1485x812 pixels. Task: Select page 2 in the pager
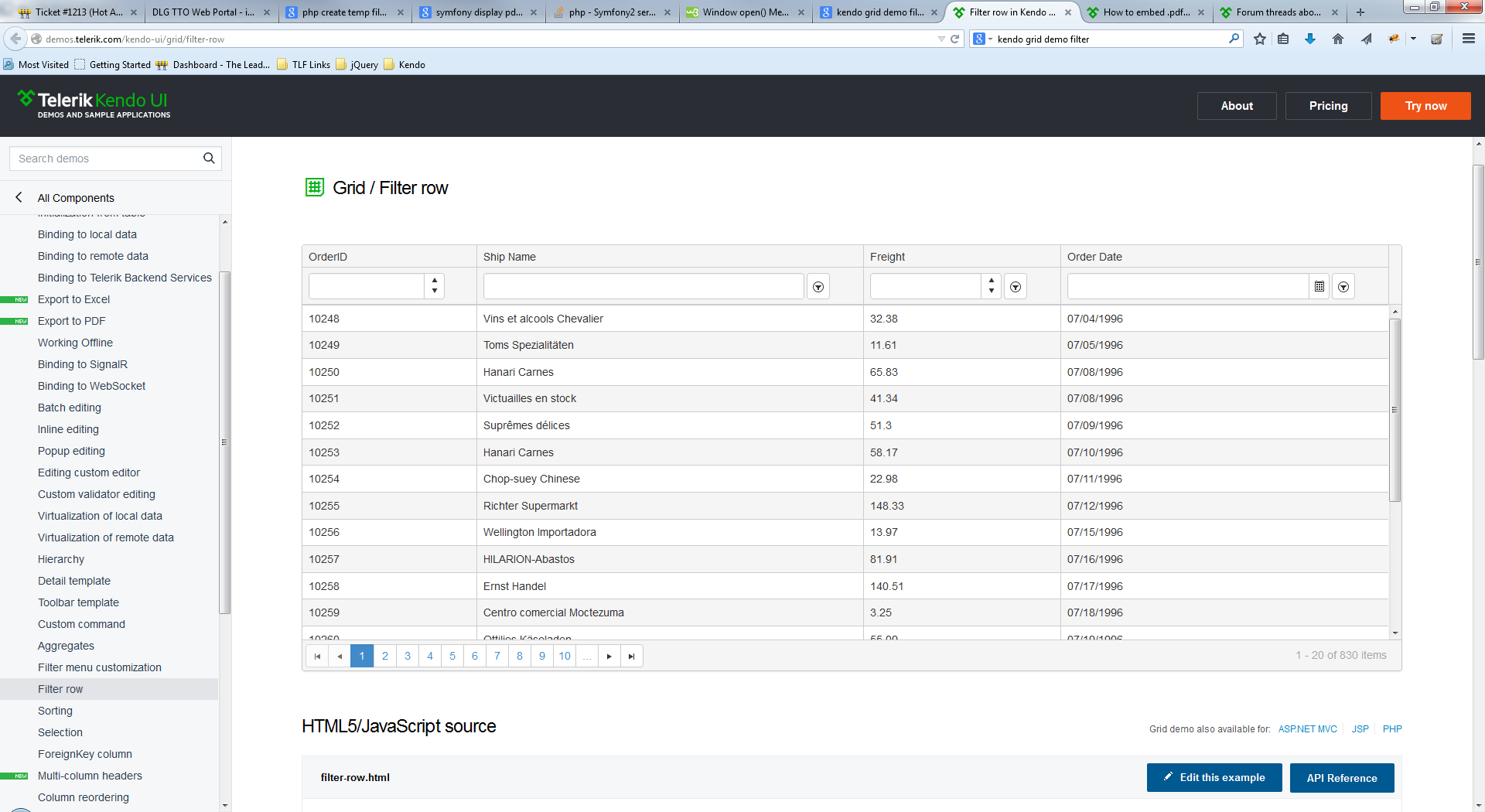[385, 656]
